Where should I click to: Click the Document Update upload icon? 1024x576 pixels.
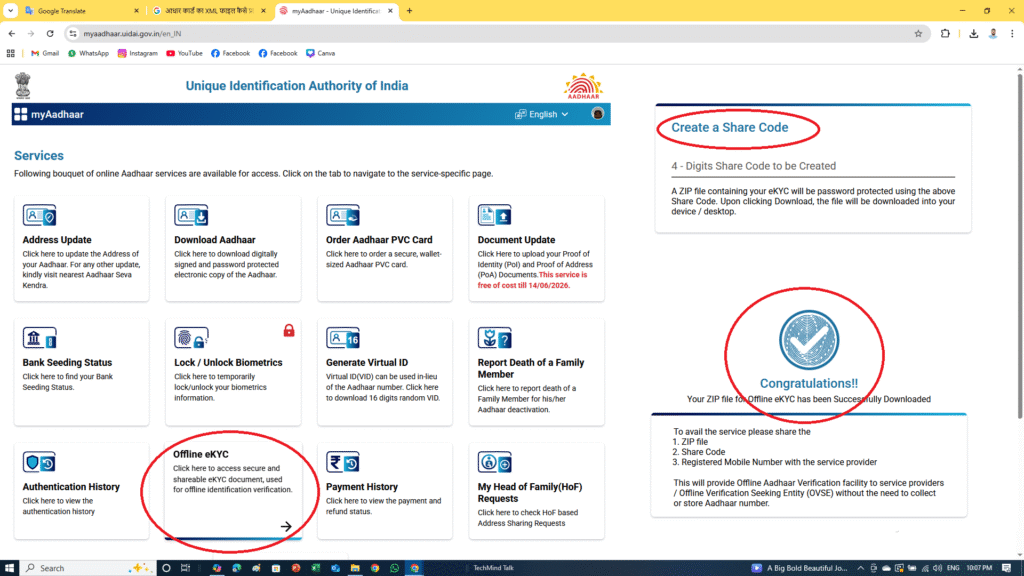[494, 215]
